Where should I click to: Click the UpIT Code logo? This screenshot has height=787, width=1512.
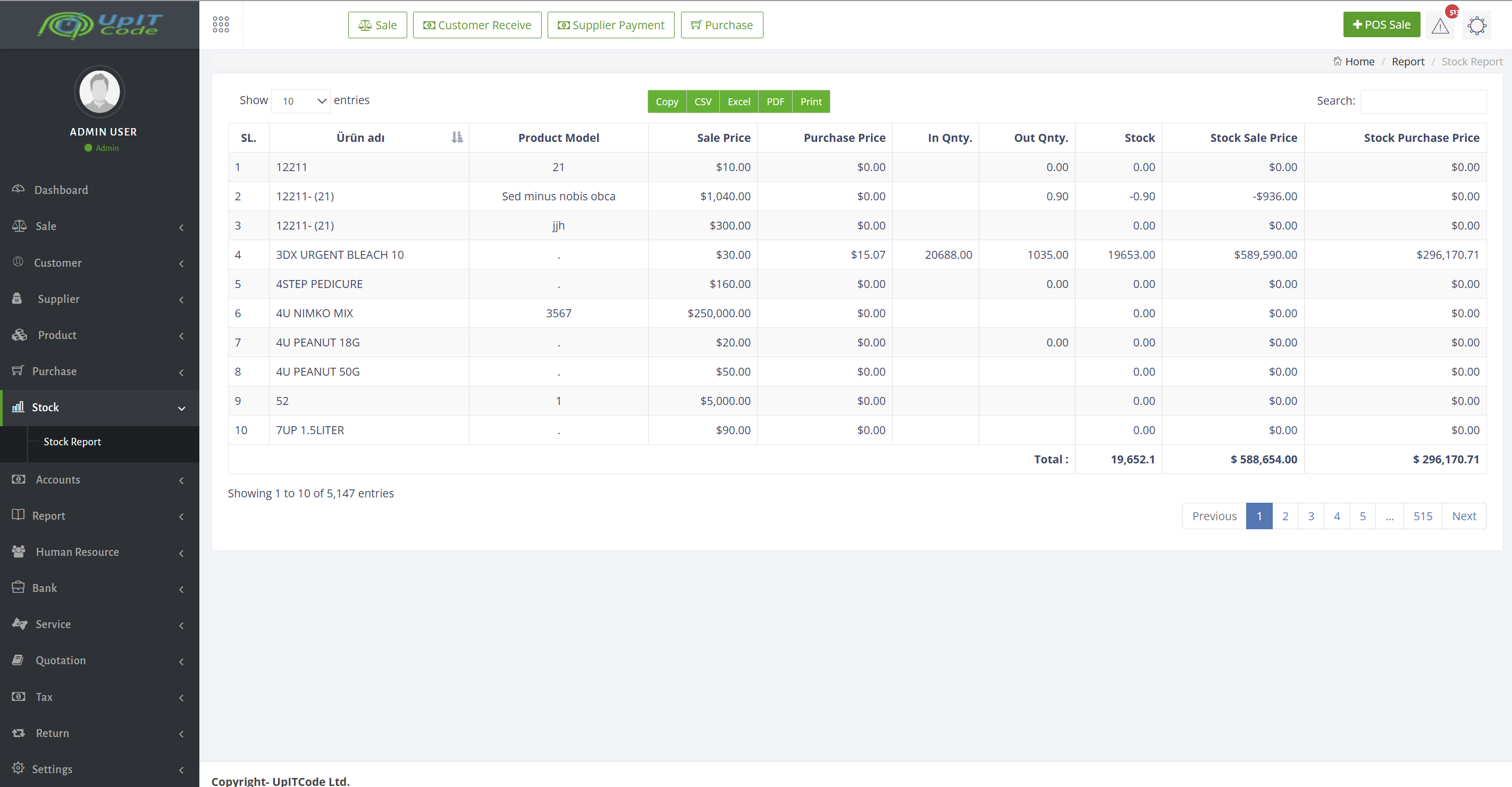(100, 24)
